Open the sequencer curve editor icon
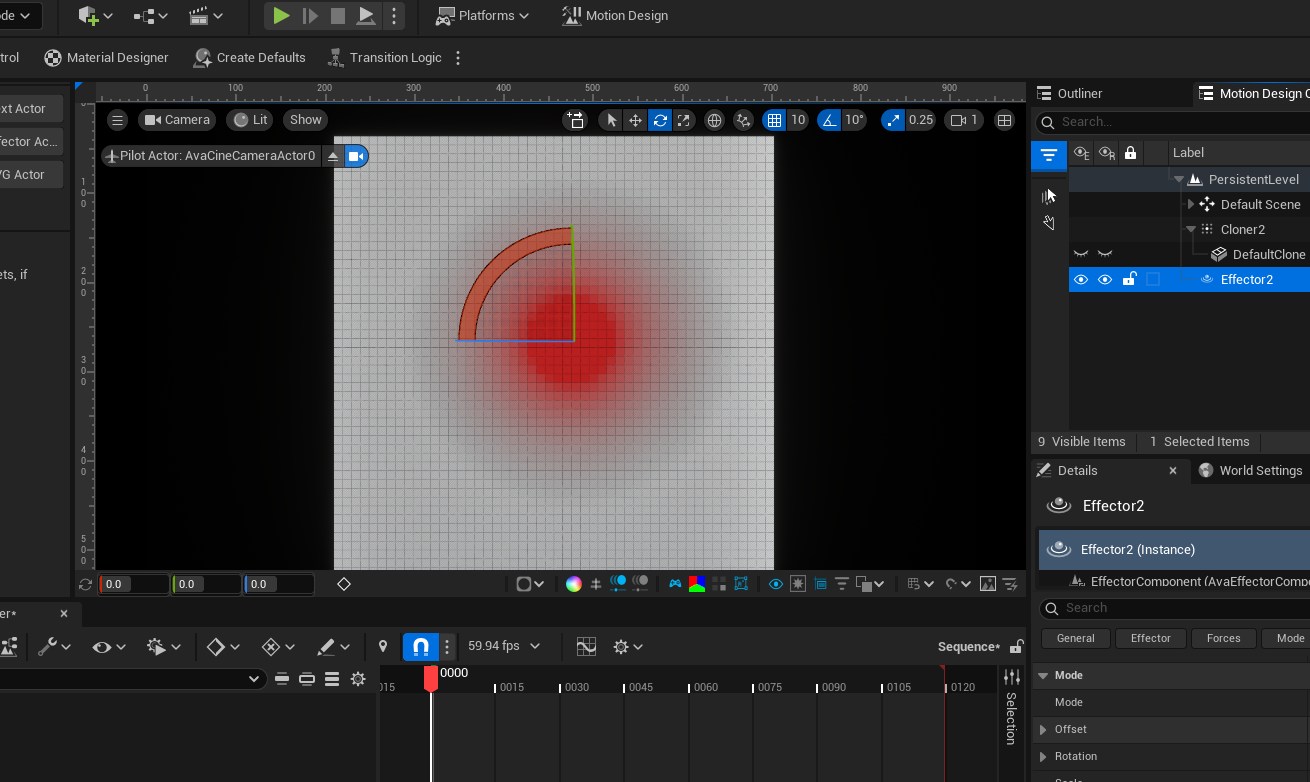Viewport: 1310px width, 782px height. coord(586,647)
